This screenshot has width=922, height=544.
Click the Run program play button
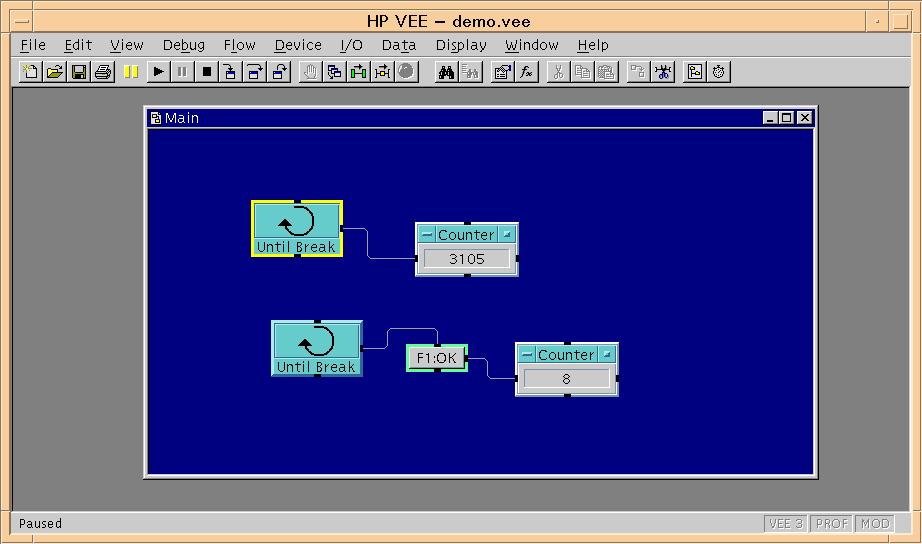tap(158, 72)
